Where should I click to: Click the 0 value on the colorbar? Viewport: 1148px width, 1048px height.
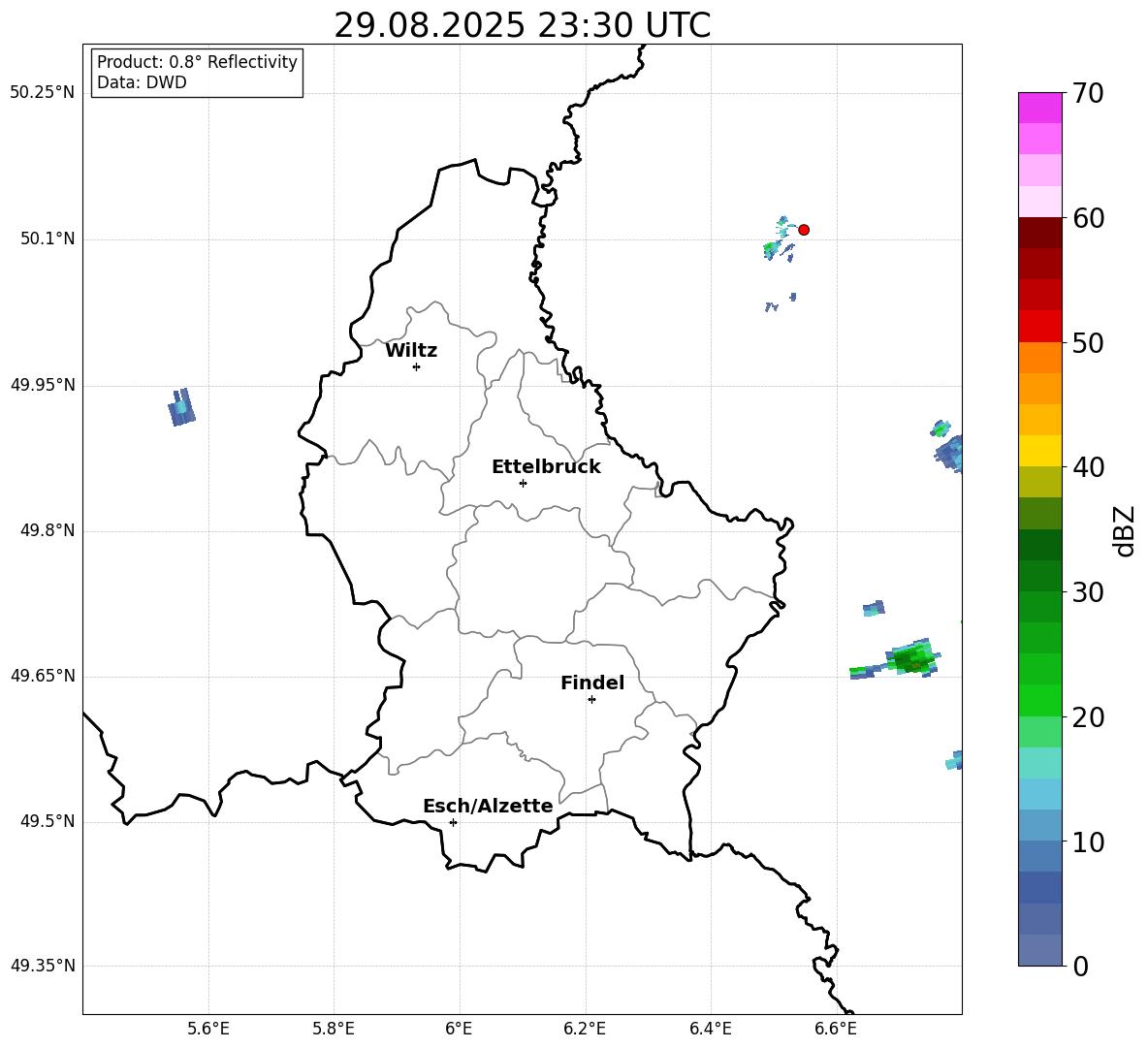click(x=1081, y=966)
